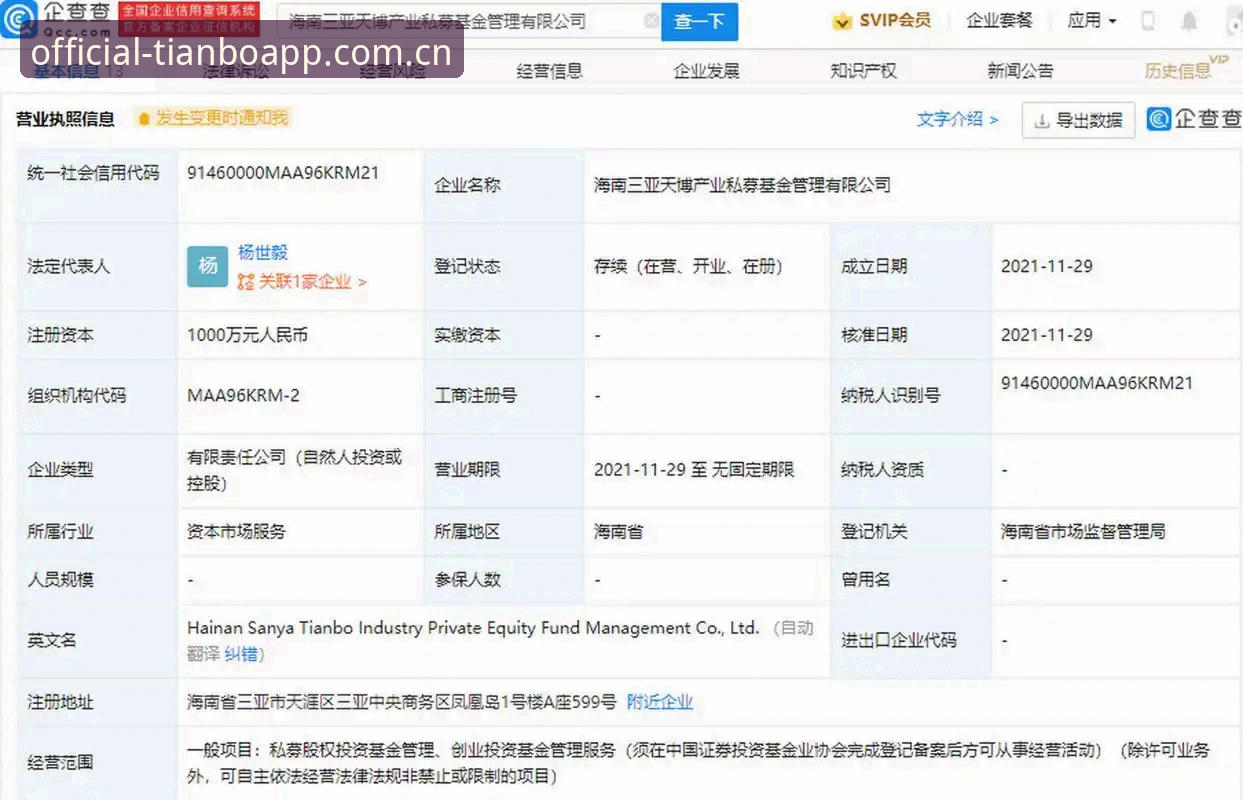Open legal representative 杨世毅 profile
Image resolution: width=1243 pixels, height=800 pixels.
(263, 253)
